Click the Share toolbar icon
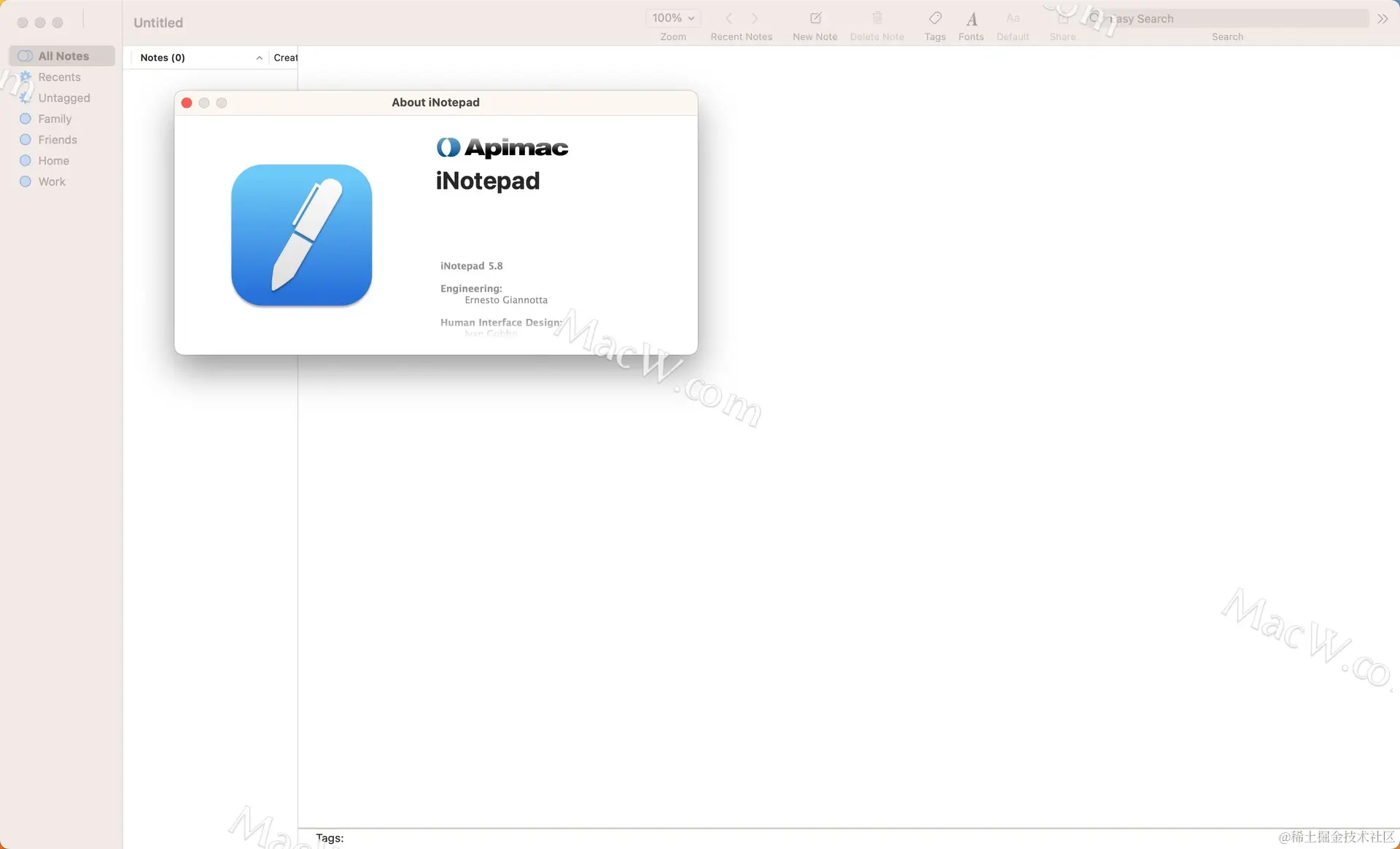The image size is (1400, 849). [x=1062, y=19]
